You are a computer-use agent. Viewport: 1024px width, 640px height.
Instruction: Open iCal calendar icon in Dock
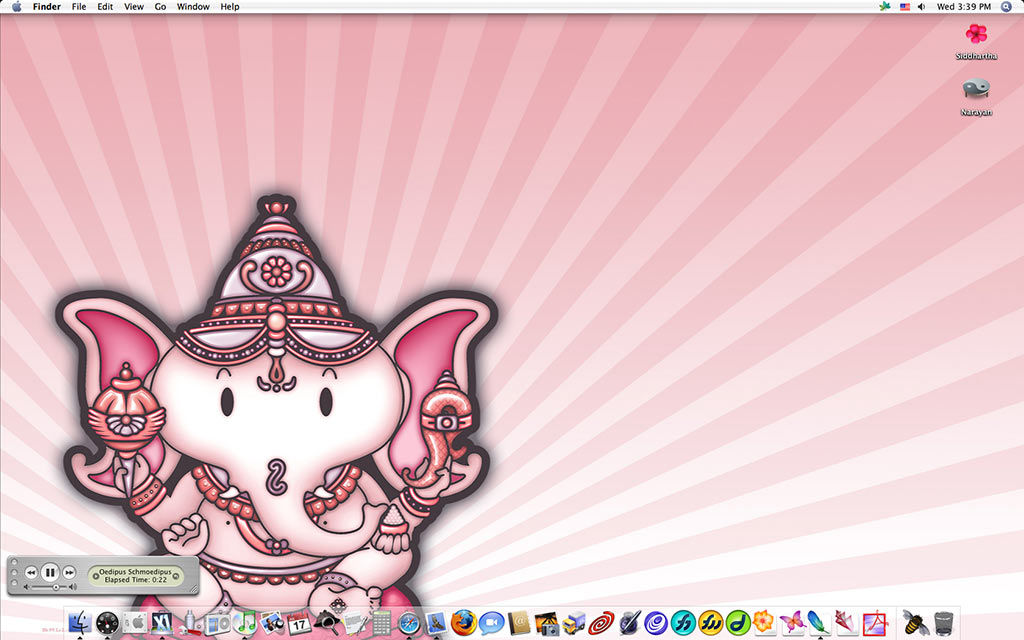point(299,623)
